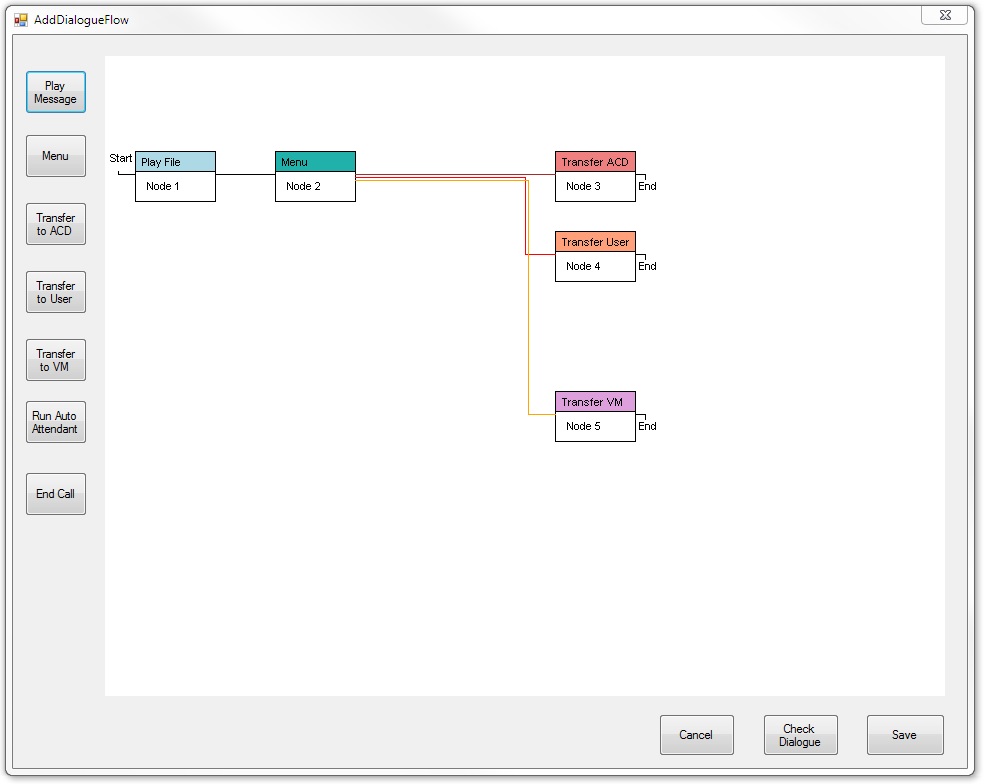Click the Node 5 body box

pos(595,427)
